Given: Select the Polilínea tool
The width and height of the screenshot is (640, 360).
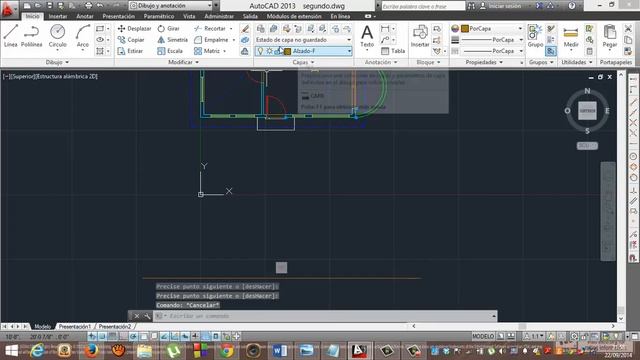Looking at the screenshot, I should tap(31, 36).
